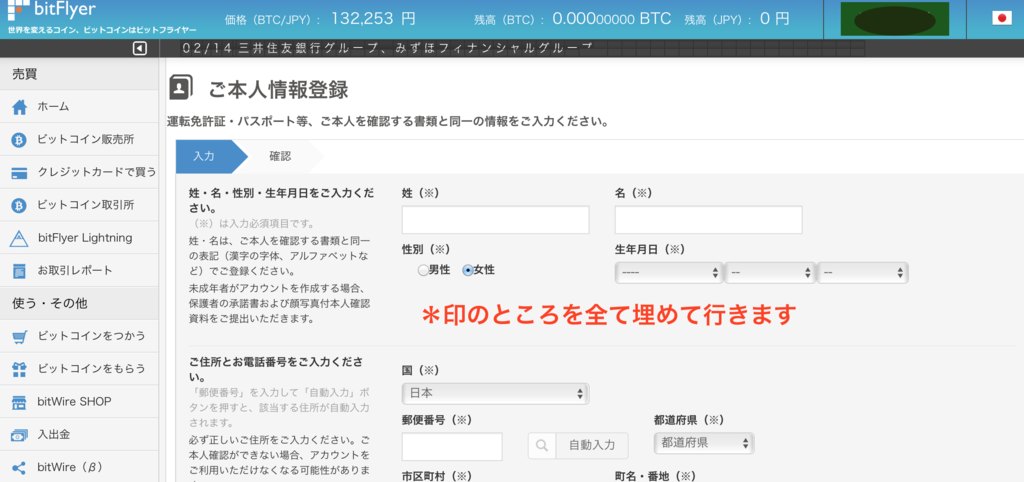Click the 姓 last name input field
Screen dimensions: 1024x482
495,220
